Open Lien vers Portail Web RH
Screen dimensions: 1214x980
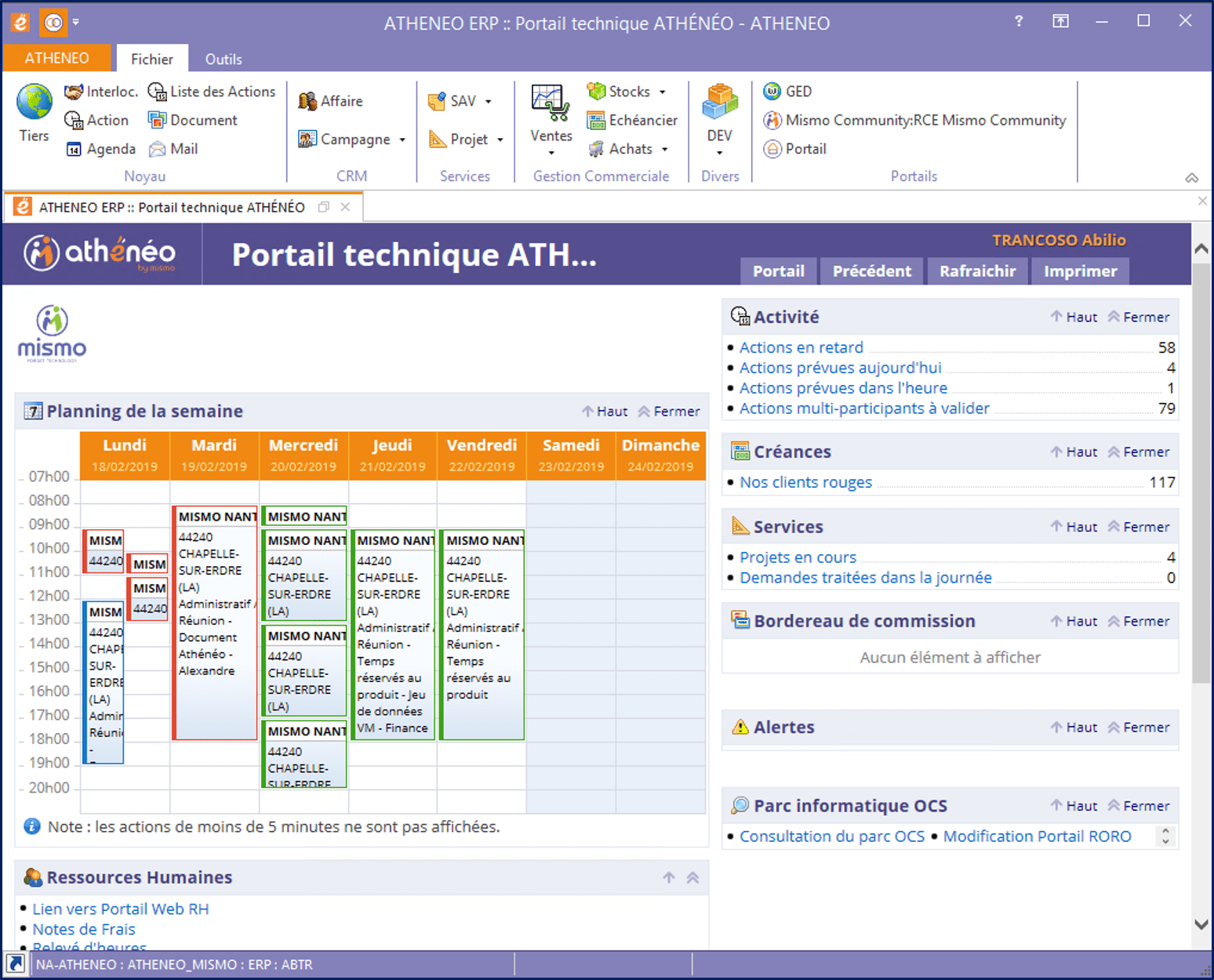pos(120,909)
